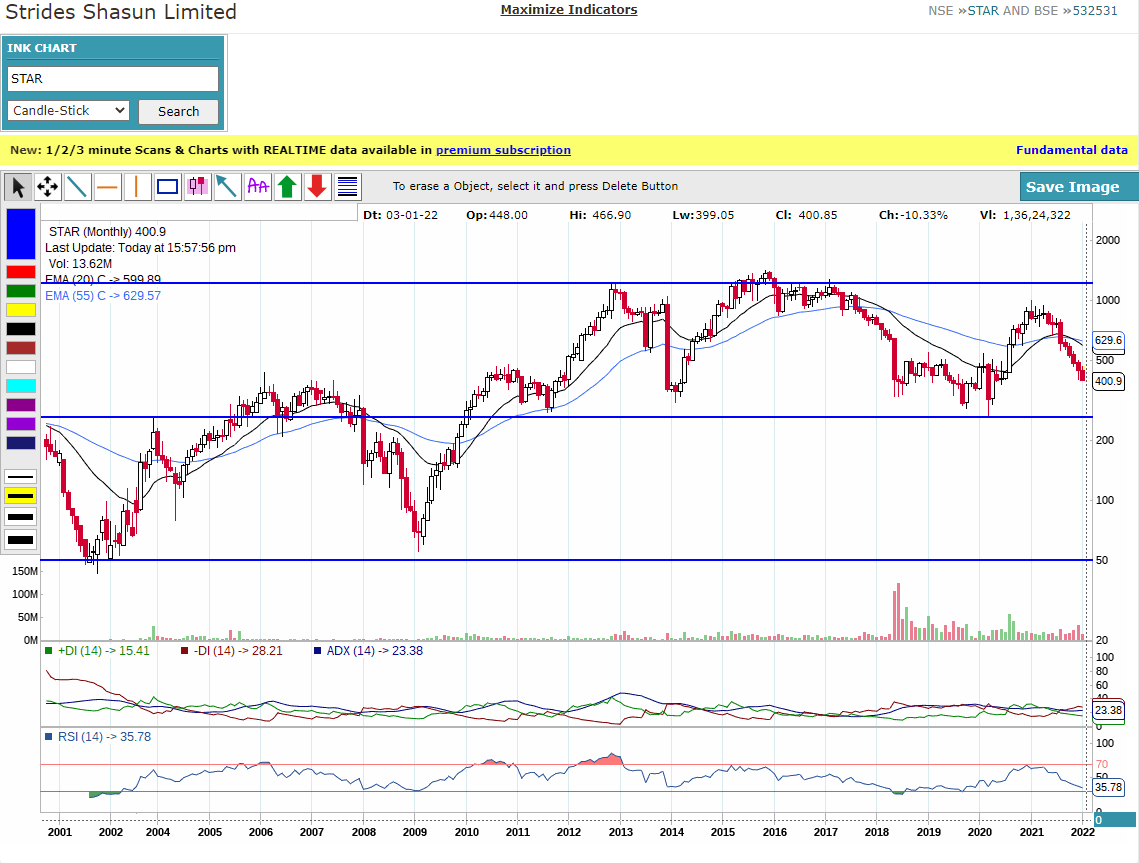Pick the black color swatch

point(21,329)
